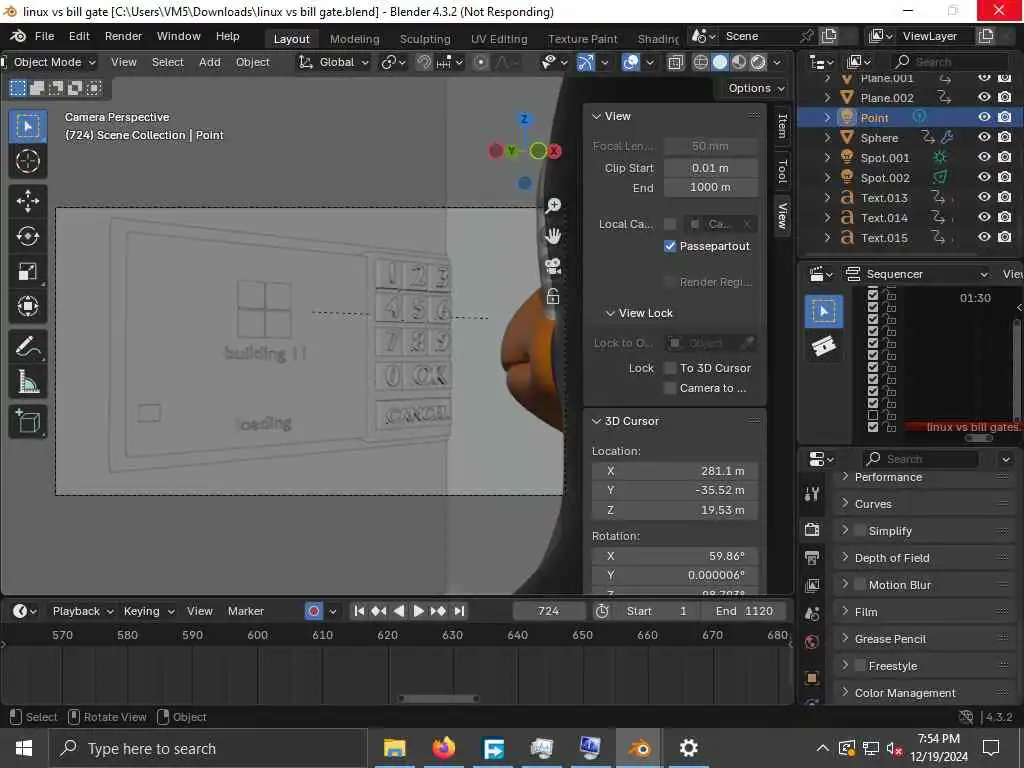The width and height of the screenshot is (1024, 768).
Task: Open the Render menu
Action: pyautogui.click(x=123, y=36)
